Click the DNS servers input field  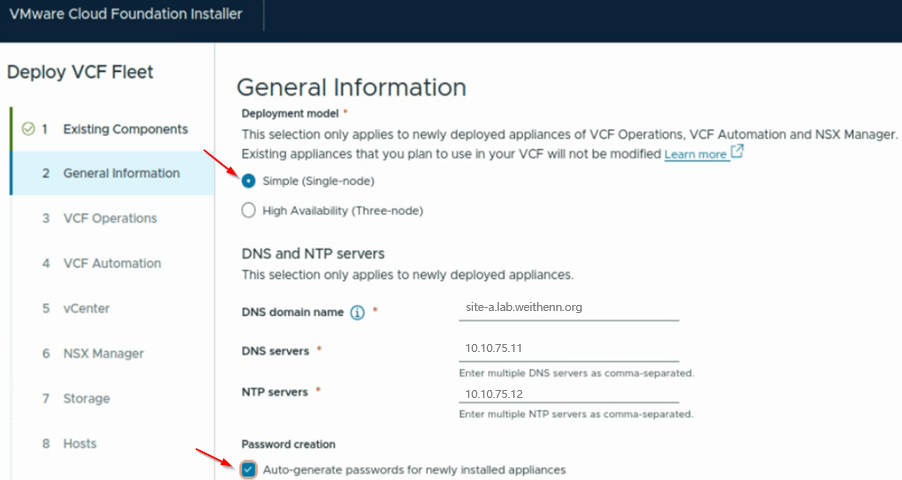click(x=568, y=351)
